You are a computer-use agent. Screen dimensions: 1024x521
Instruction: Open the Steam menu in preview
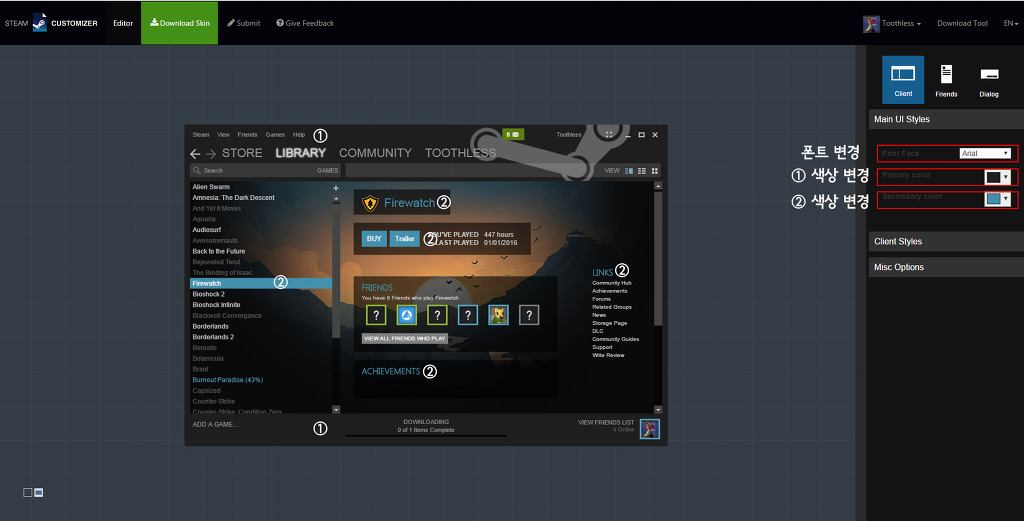point(200,134)
